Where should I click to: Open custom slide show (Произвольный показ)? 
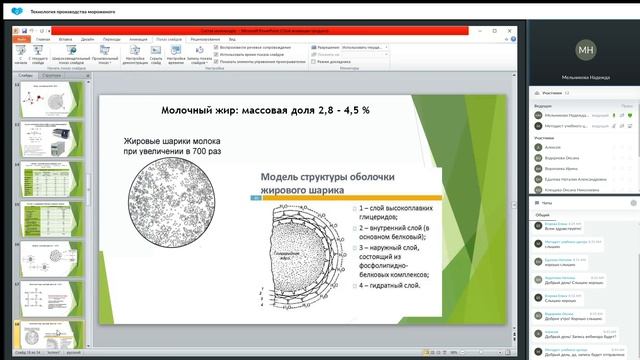click(105, 55)
